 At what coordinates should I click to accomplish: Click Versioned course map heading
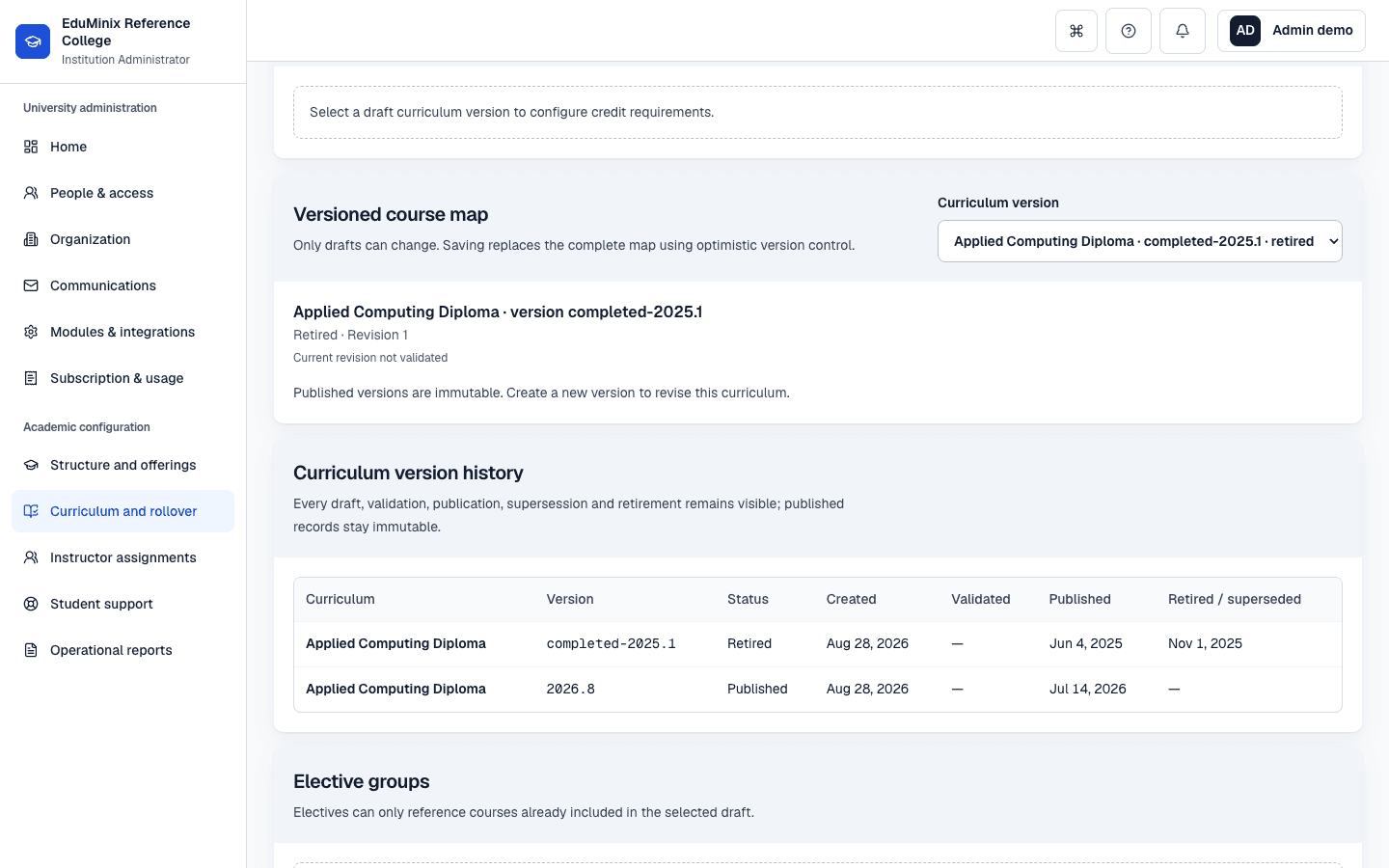point(391,214)
